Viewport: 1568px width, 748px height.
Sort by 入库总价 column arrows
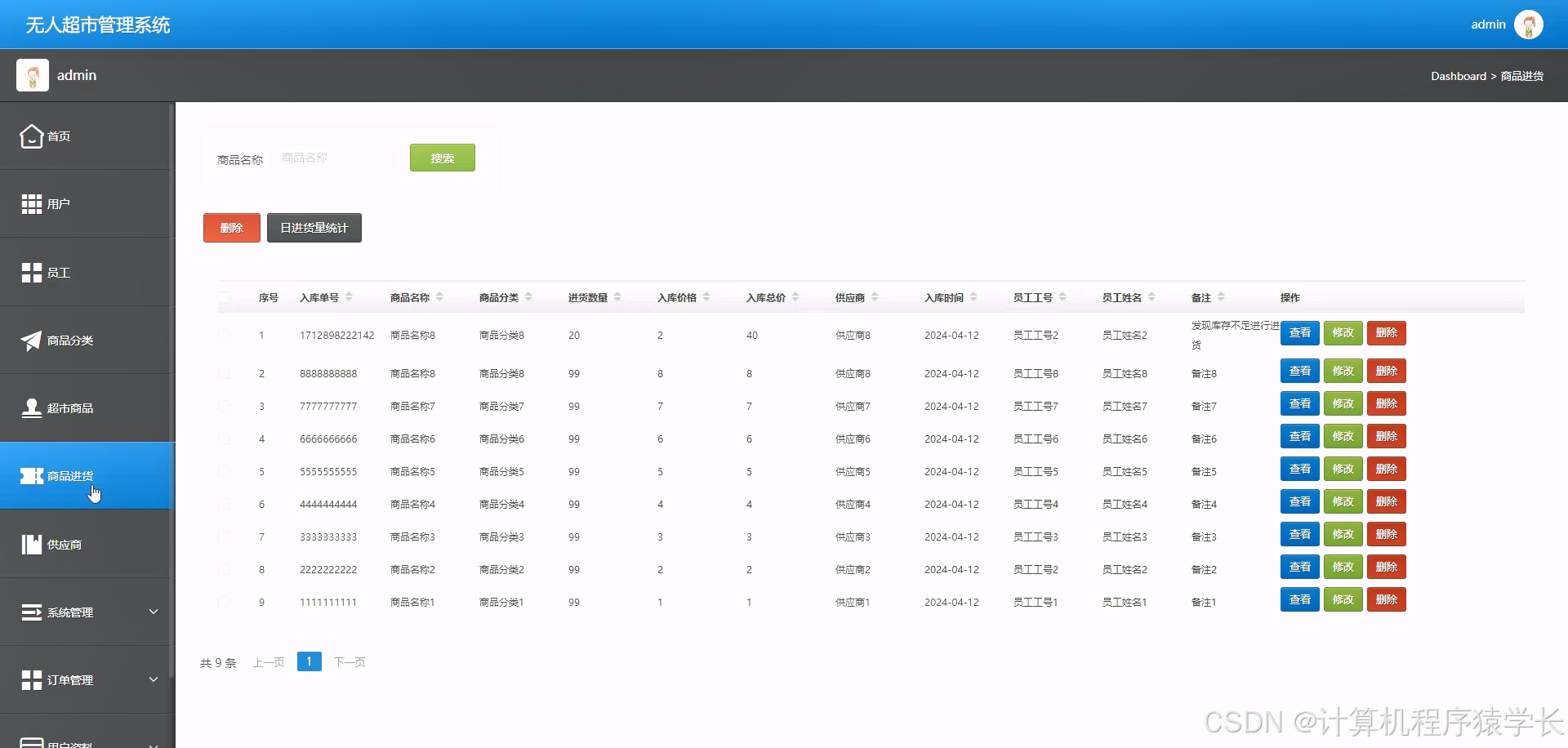(795, 297)
